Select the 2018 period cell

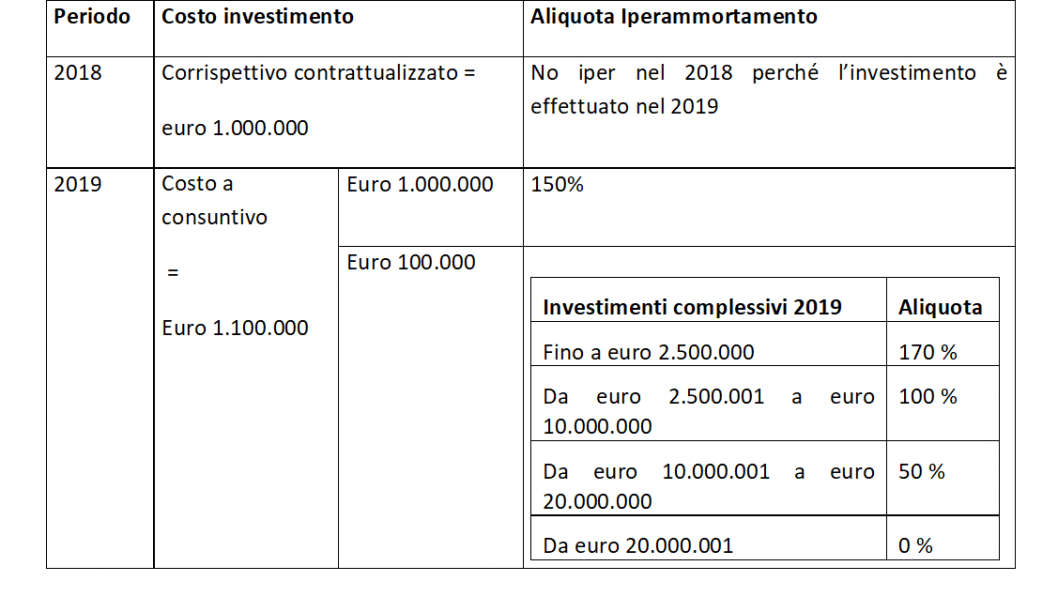tap(77, 74)
